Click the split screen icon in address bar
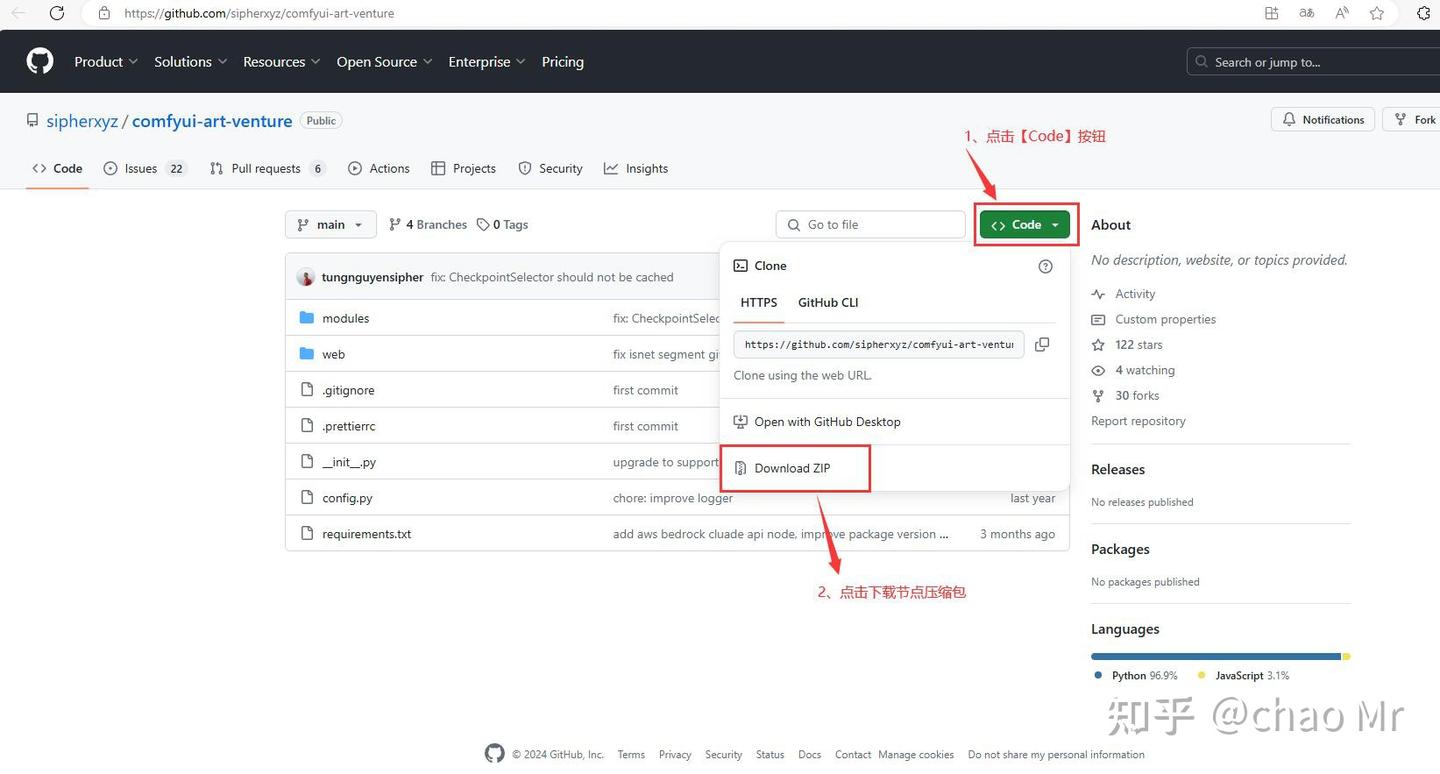Screen dimensions: 1440x774 (1272, 13)
